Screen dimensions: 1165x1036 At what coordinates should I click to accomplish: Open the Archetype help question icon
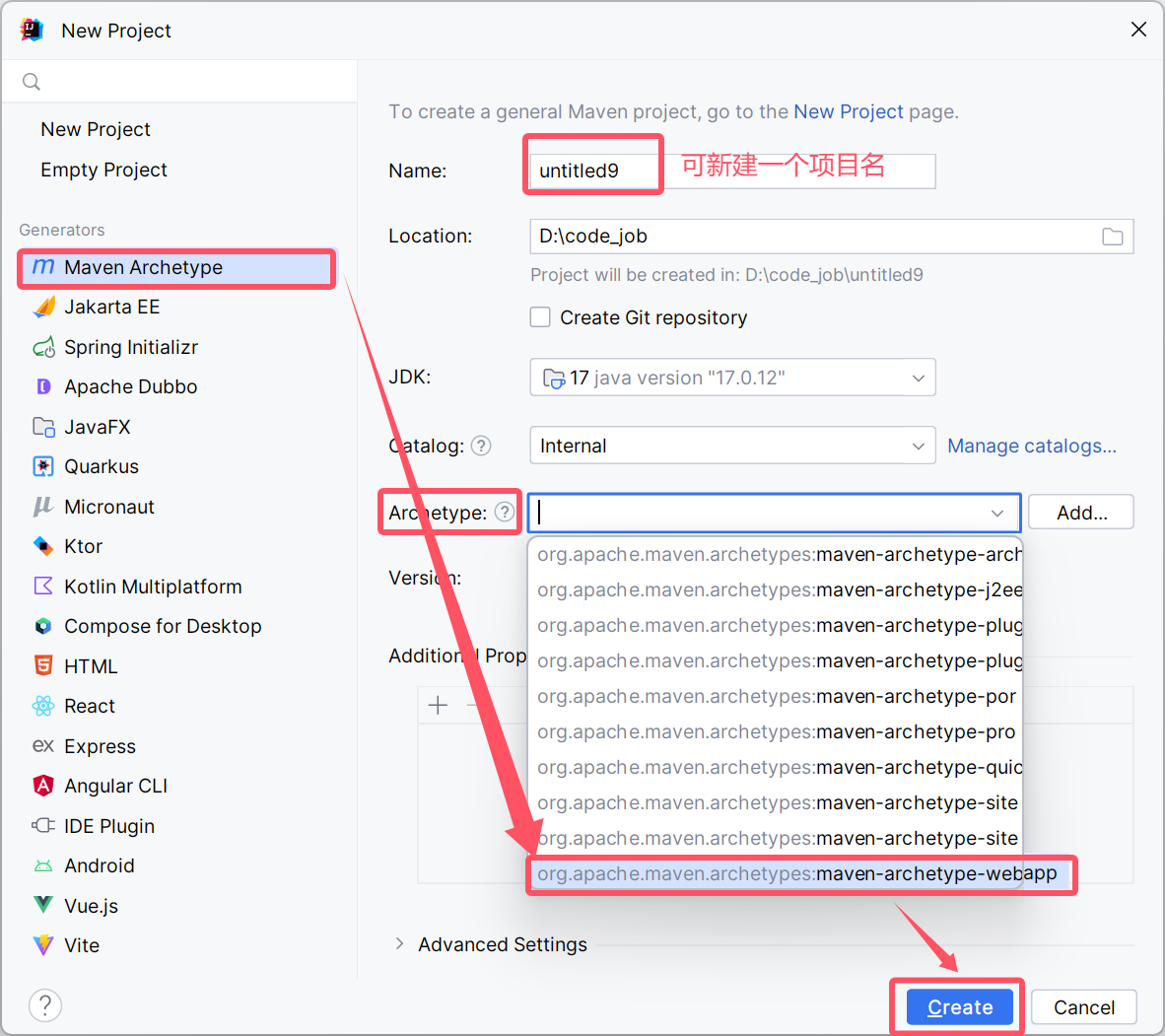pyautogui.click(x=505, y=512)
